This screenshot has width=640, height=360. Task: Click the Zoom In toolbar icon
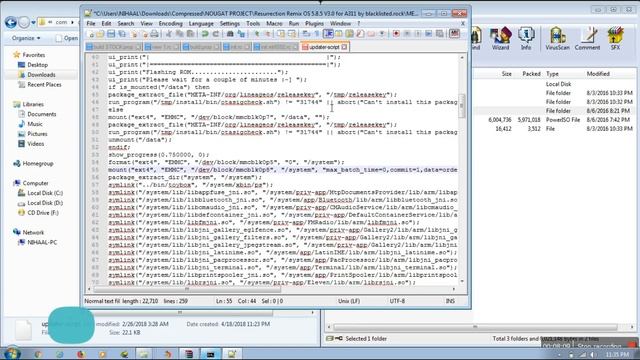coord(257,34)
